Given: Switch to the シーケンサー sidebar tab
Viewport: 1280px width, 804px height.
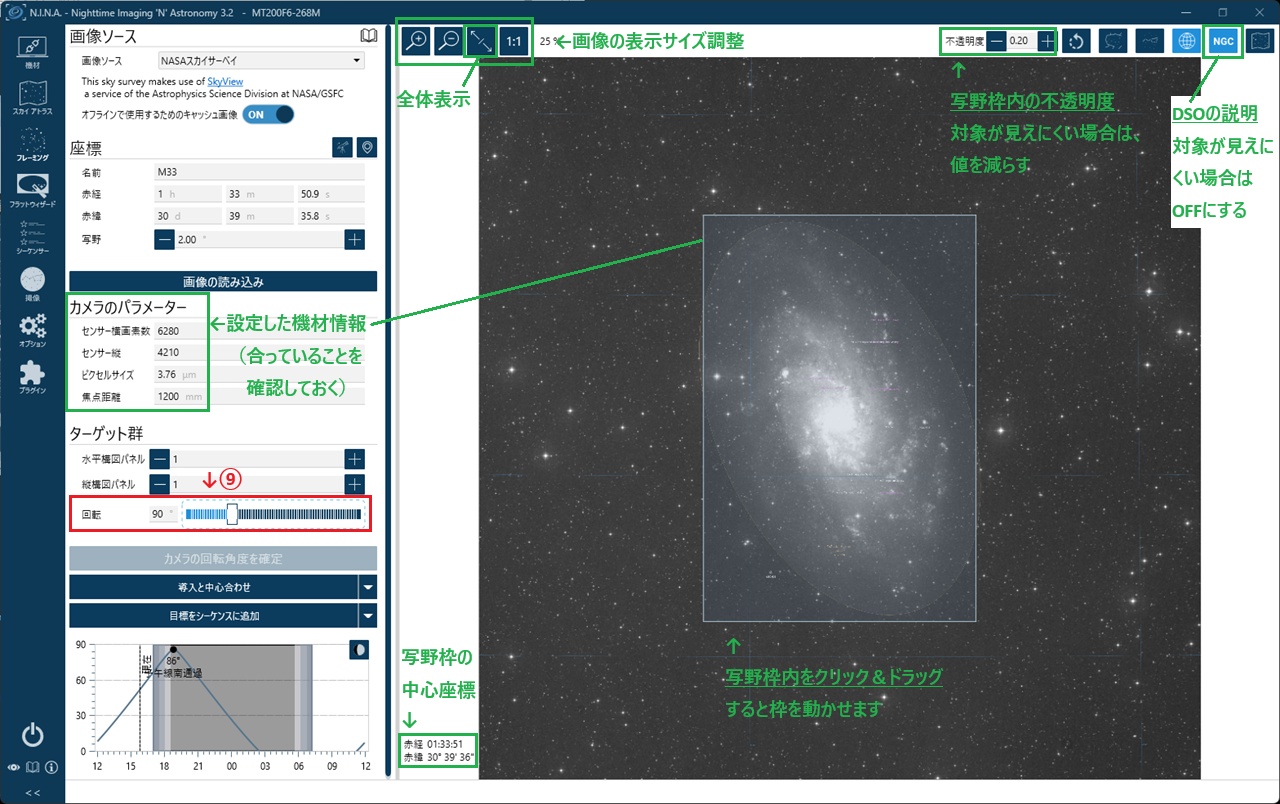Looking at the screenshot, I should click(32, 238).
